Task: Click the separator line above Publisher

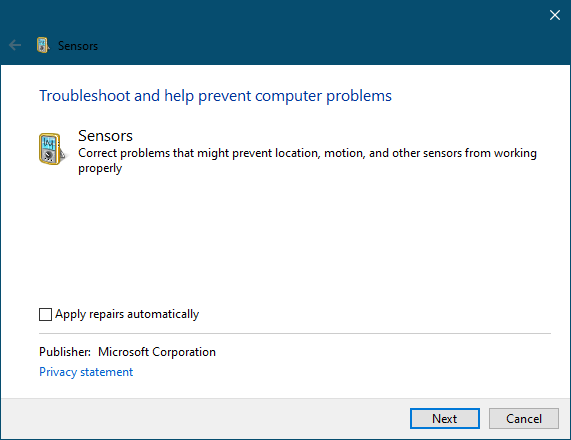Action: tap(295, 333)
